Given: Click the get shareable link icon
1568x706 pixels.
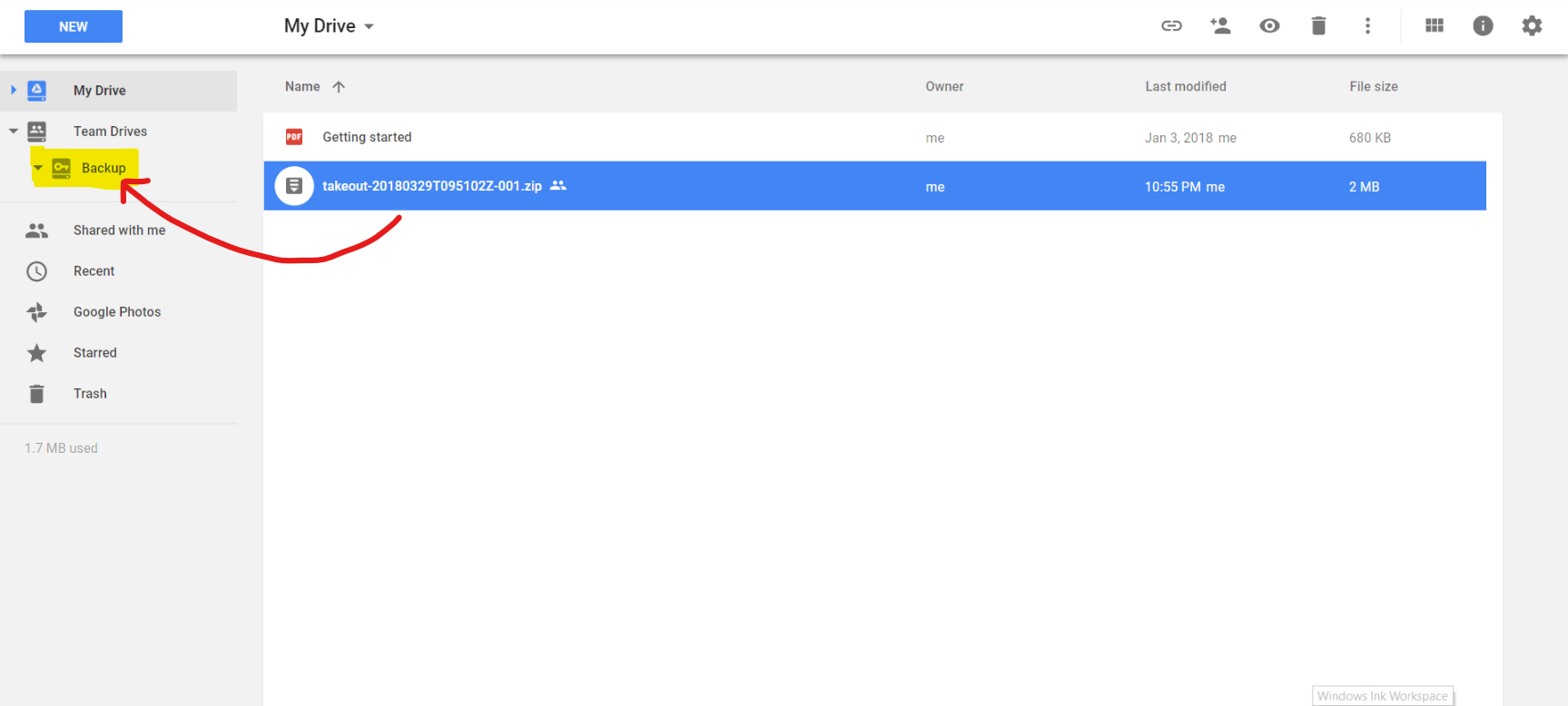Looking at the screenshot, I should (x=1171, y=26).
